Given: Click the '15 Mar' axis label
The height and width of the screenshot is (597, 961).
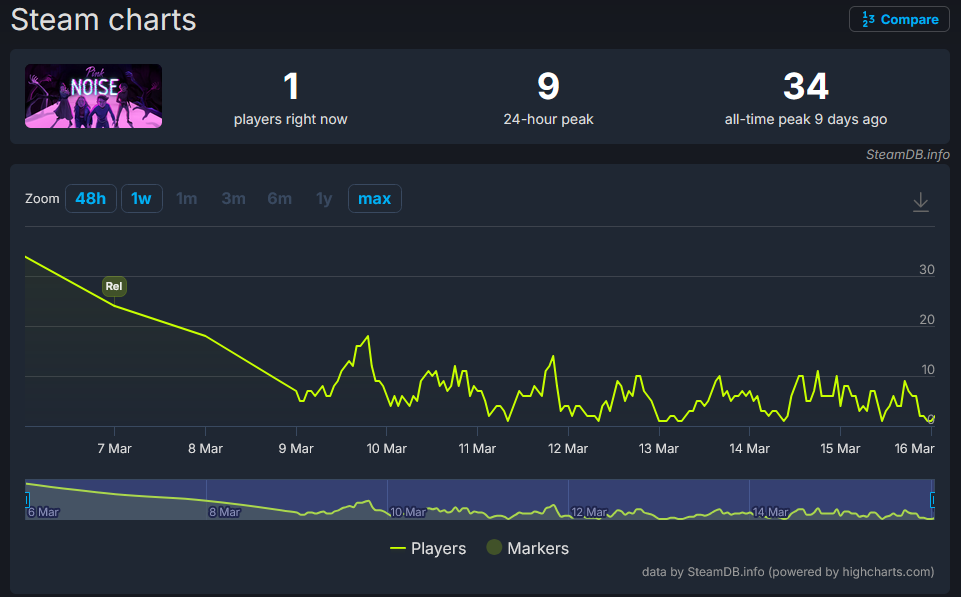Looking at the screenshot, I should (840, 449).
